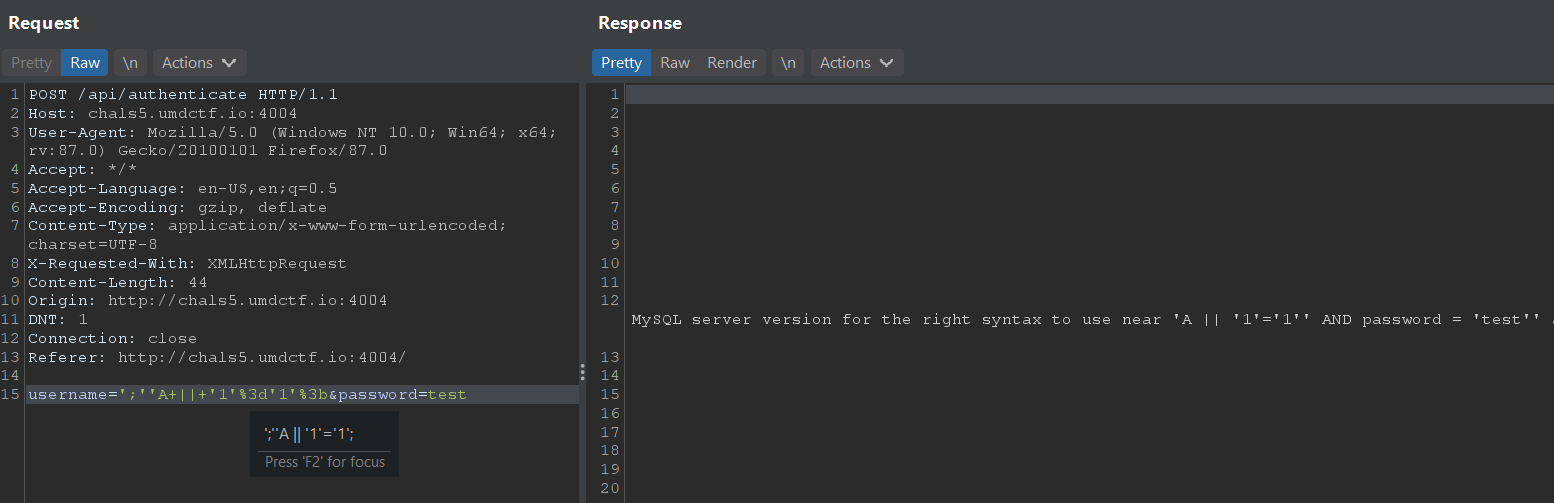
Task: Click the Accept-Language header line
Action: point(182,188)
